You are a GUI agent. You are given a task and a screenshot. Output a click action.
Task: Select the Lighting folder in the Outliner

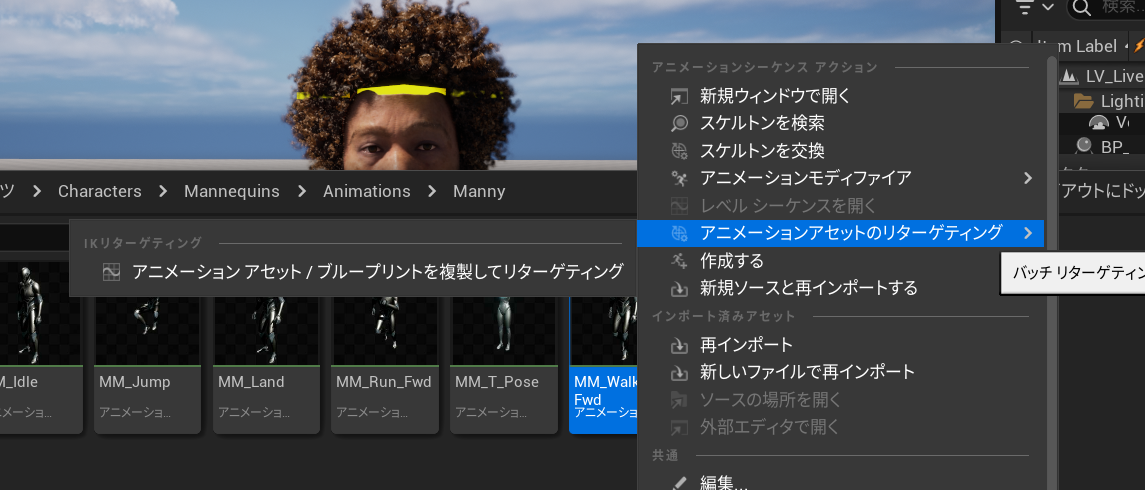tap(1114, 101)
